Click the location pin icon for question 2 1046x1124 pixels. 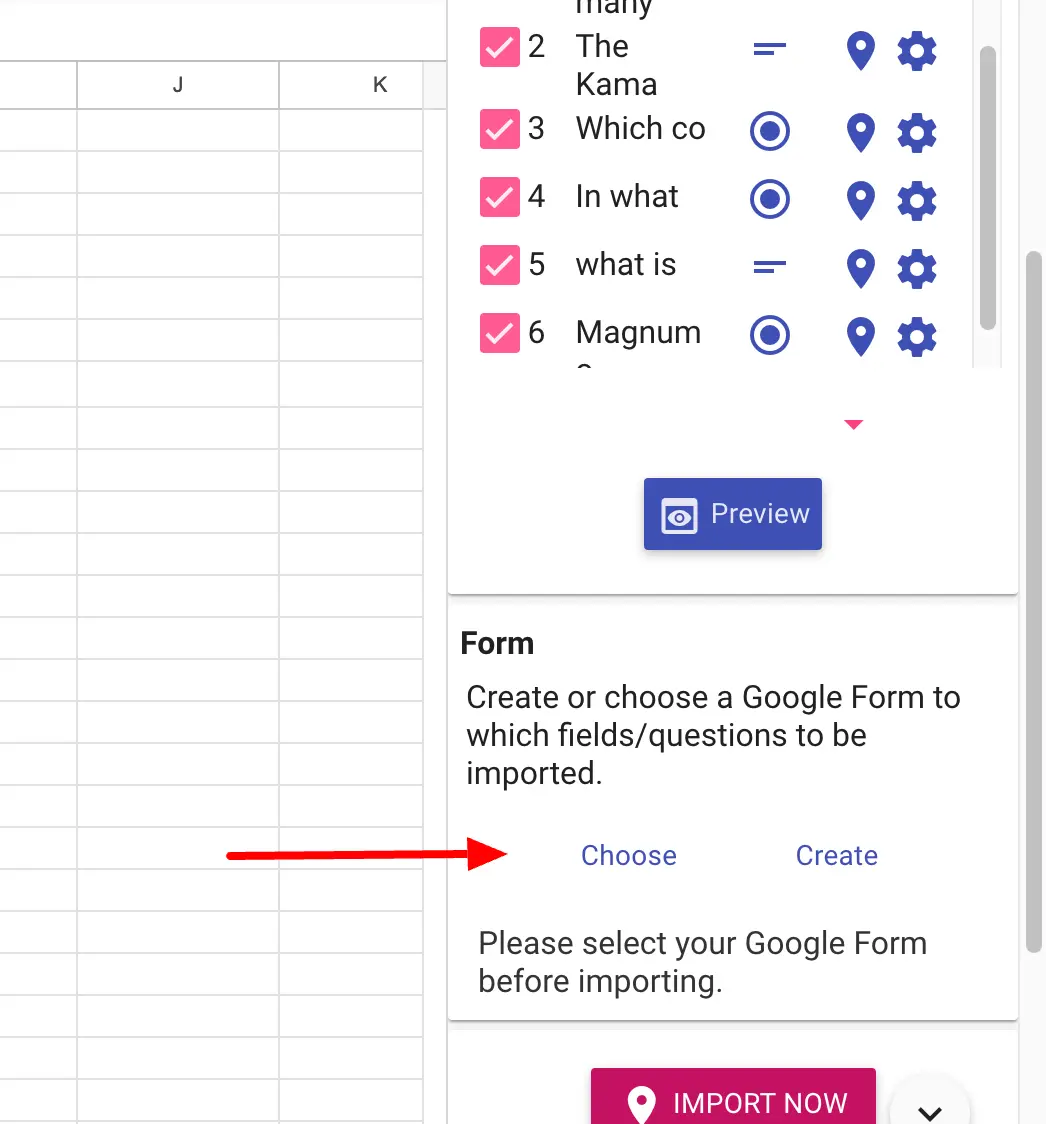click(860, 51)
